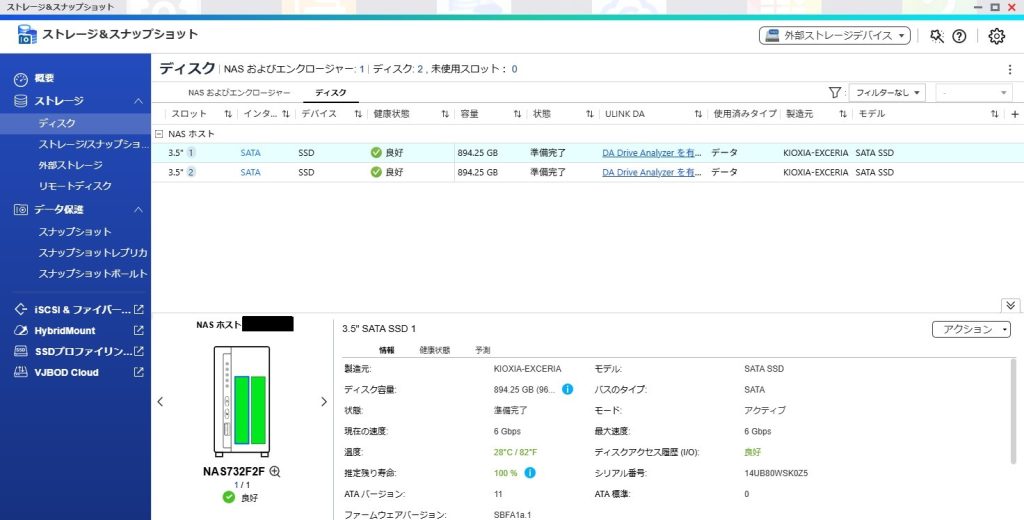Switch to the NAS およびエンクロージャー tab
1024x520 pixels.
[x=239, y=92]
